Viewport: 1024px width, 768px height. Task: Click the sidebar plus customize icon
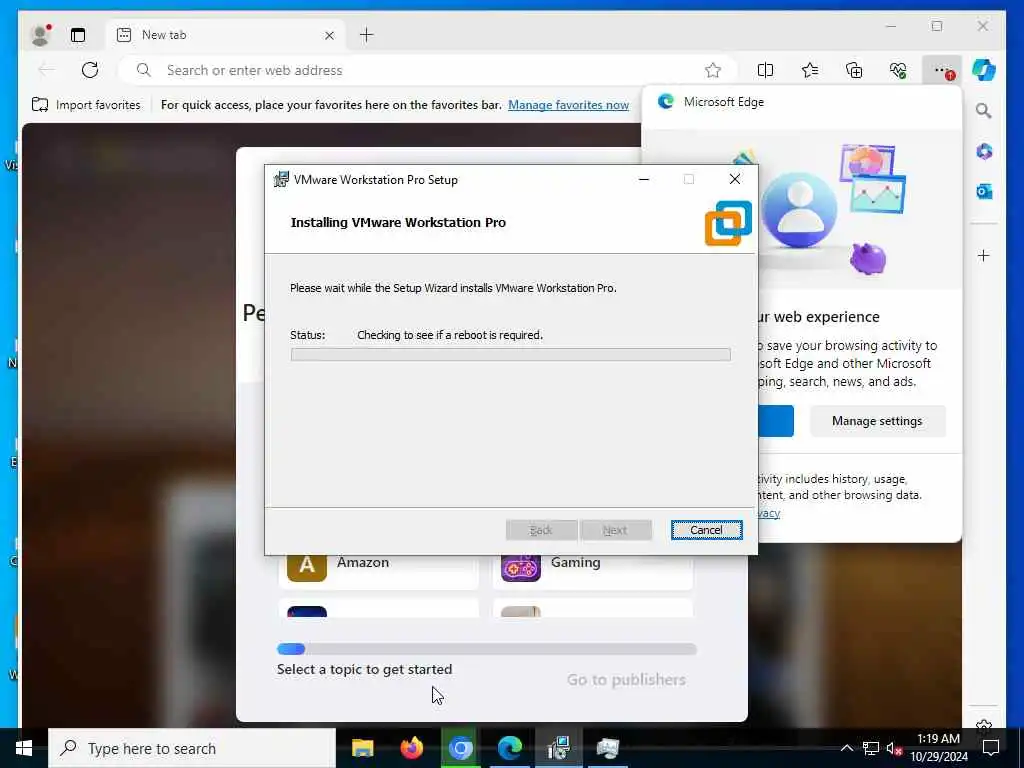click(x=984, y=255)
